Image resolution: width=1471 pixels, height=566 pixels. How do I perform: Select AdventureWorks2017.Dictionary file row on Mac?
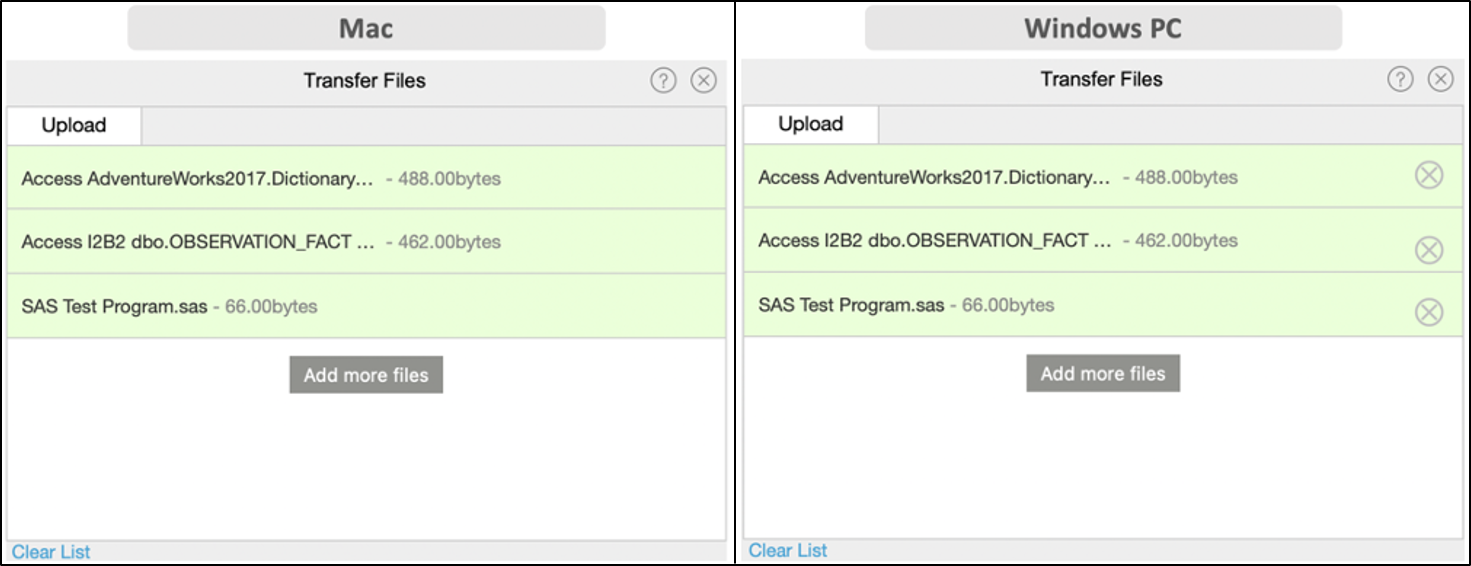(x=366, y=178)
